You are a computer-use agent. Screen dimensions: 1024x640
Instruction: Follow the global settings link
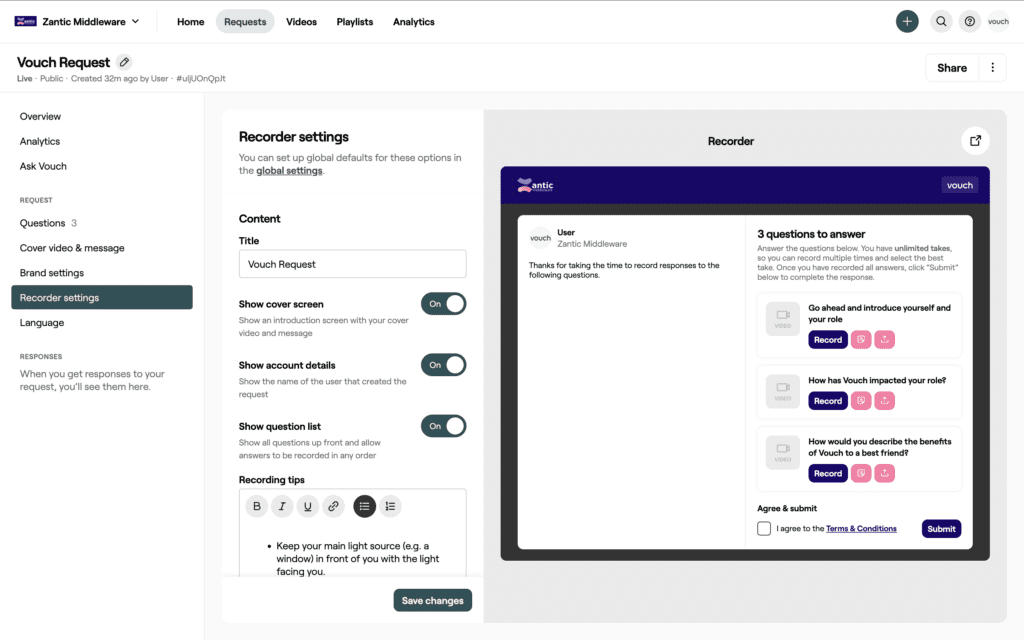(289, 170)
